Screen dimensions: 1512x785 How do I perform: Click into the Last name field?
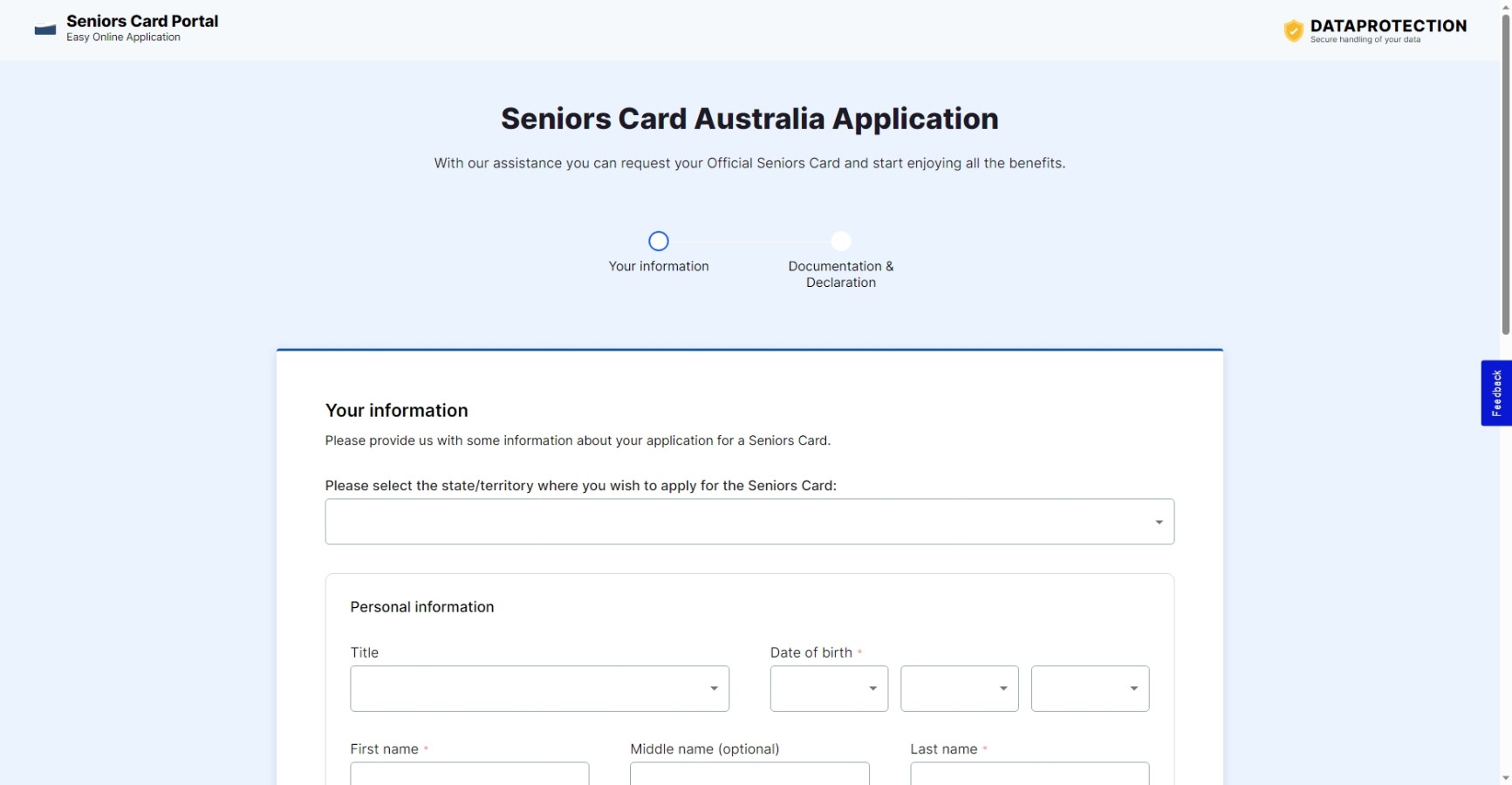click(1030, 774)
